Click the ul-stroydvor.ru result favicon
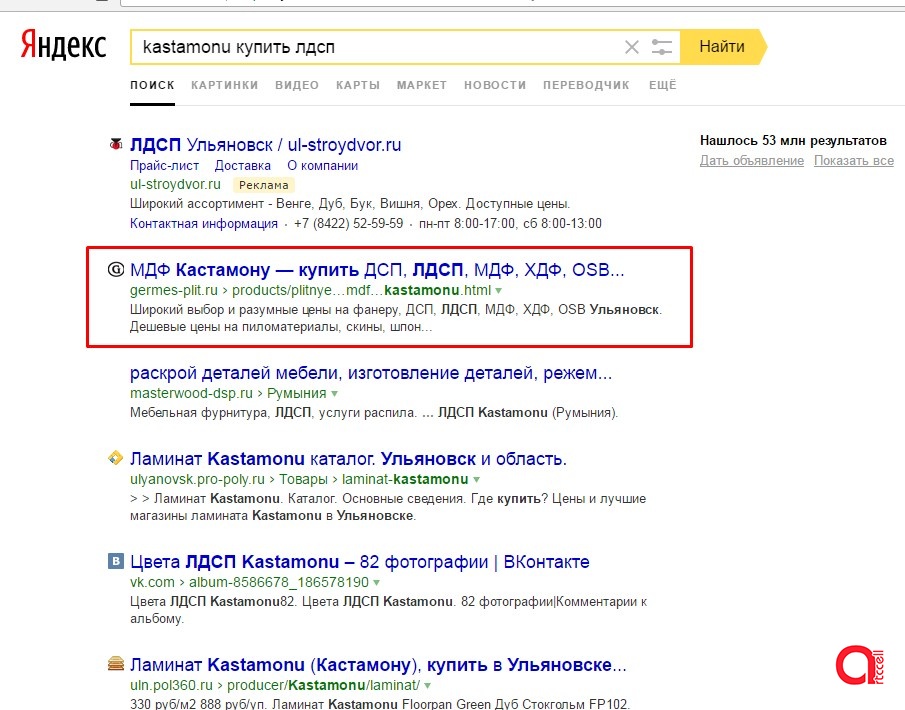This screenshot has width=905, height=710. (x=116, y=144)
